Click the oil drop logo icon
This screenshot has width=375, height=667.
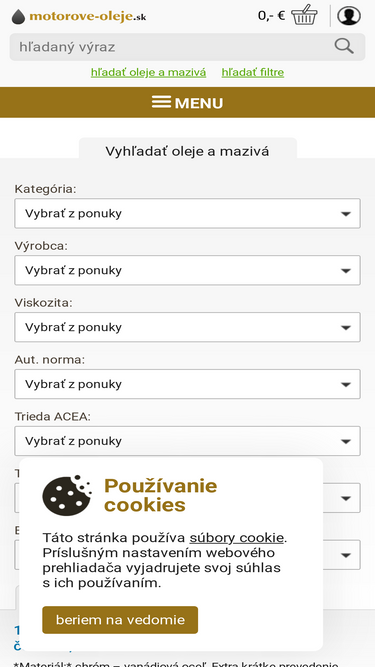18,17
